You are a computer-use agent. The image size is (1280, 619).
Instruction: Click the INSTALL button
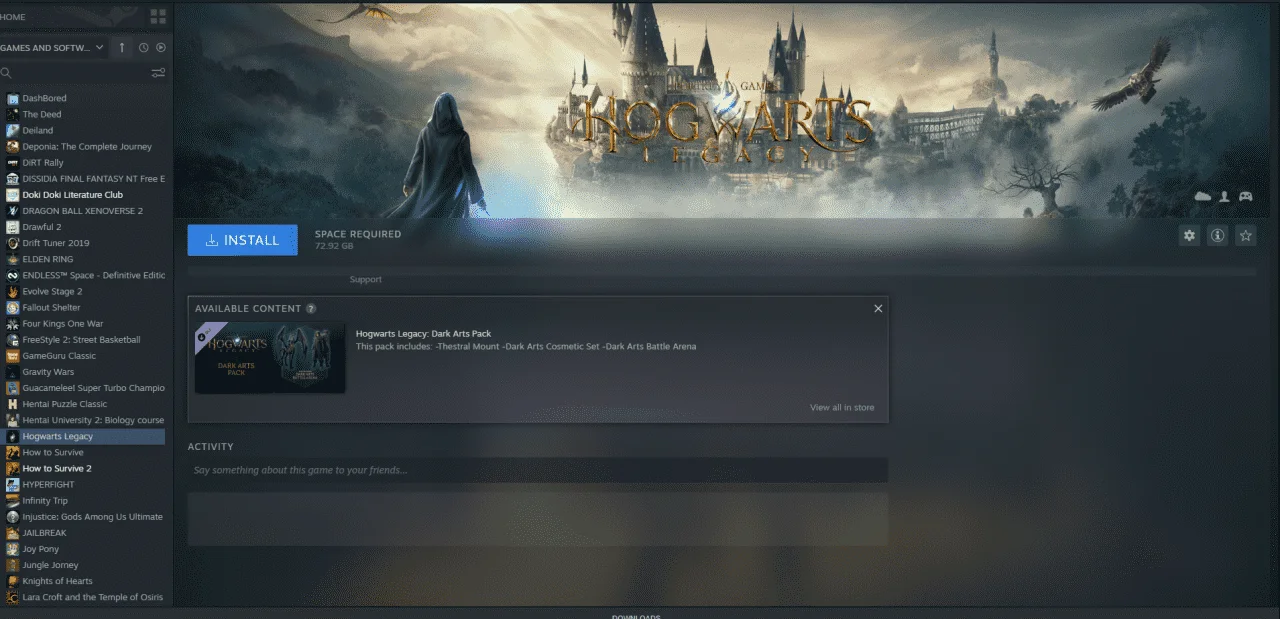click(242, 240)
